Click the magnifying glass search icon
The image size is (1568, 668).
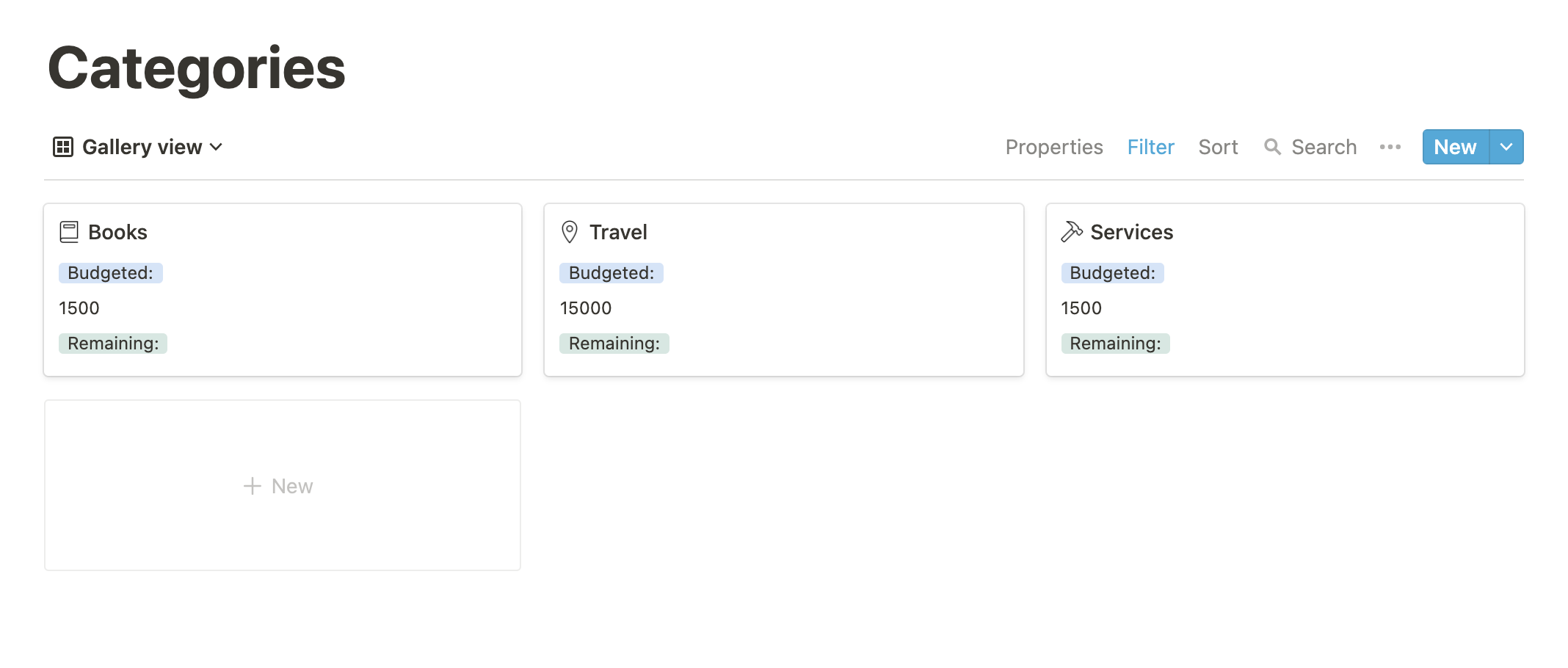pyautogui.click(x=1272, y=147)
